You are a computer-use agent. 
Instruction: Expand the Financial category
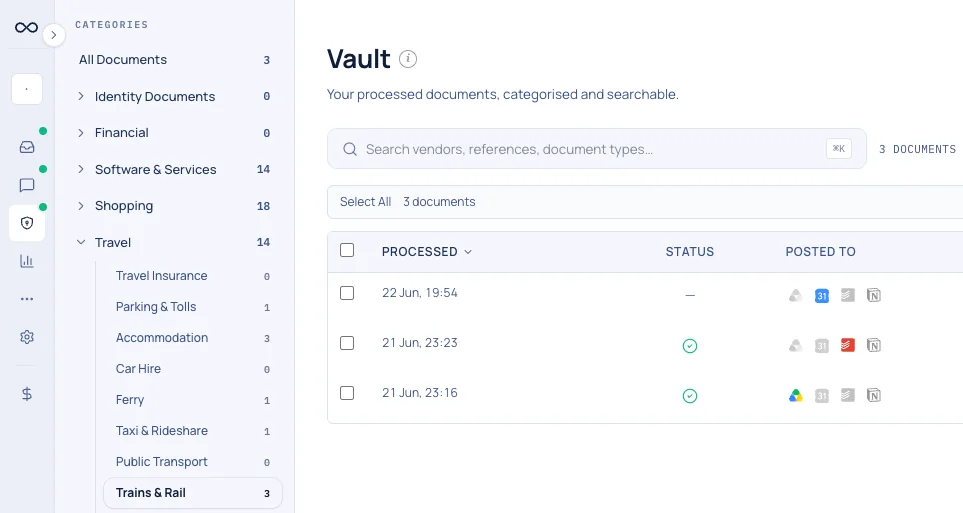[x=80, y=133]
